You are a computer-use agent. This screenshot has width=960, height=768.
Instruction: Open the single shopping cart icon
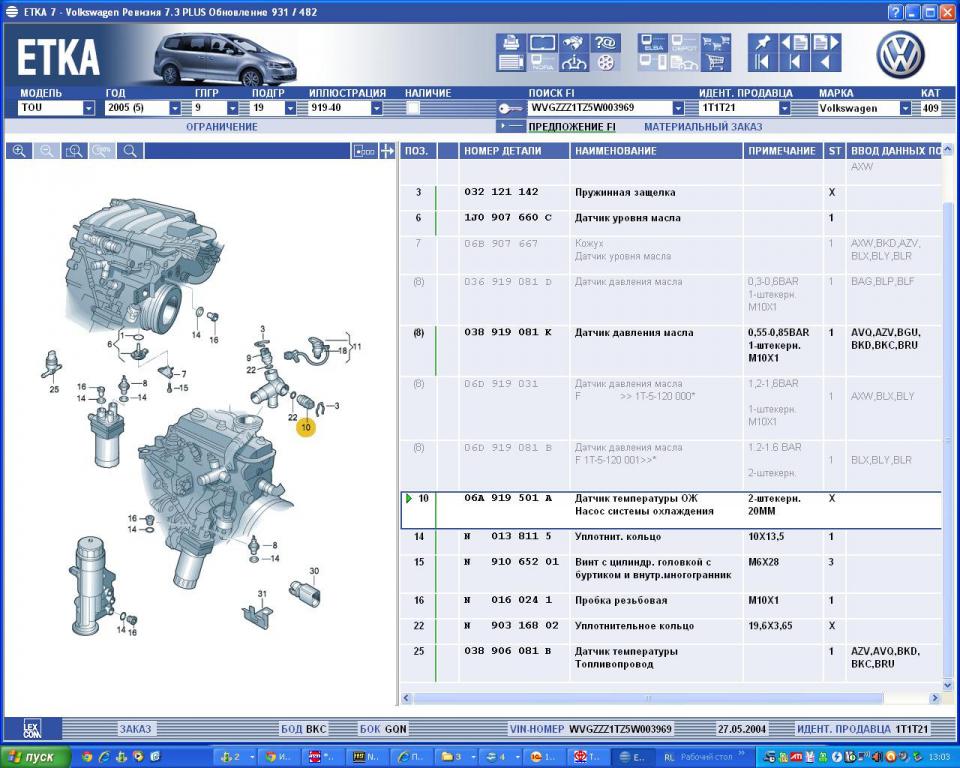[x=715, y=62]
